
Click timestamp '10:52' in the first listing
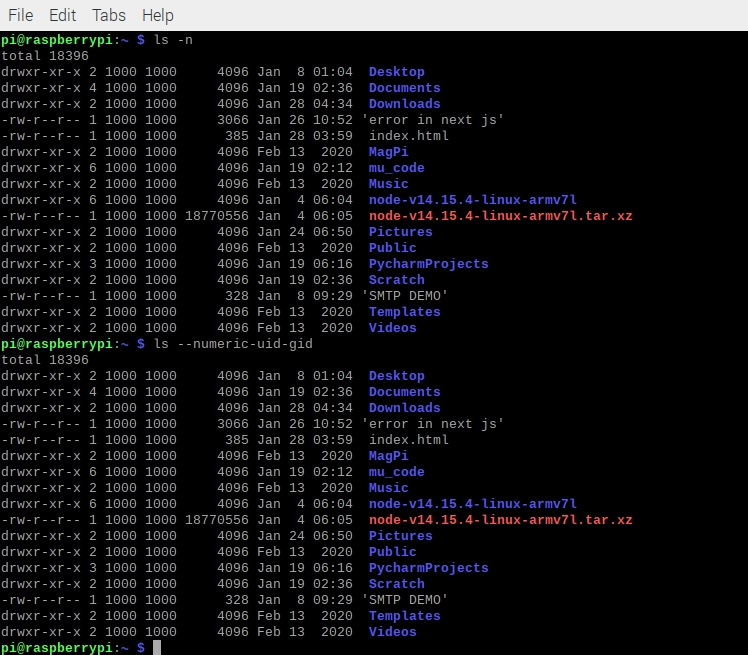pyautogui.click(x=333, y=120)
